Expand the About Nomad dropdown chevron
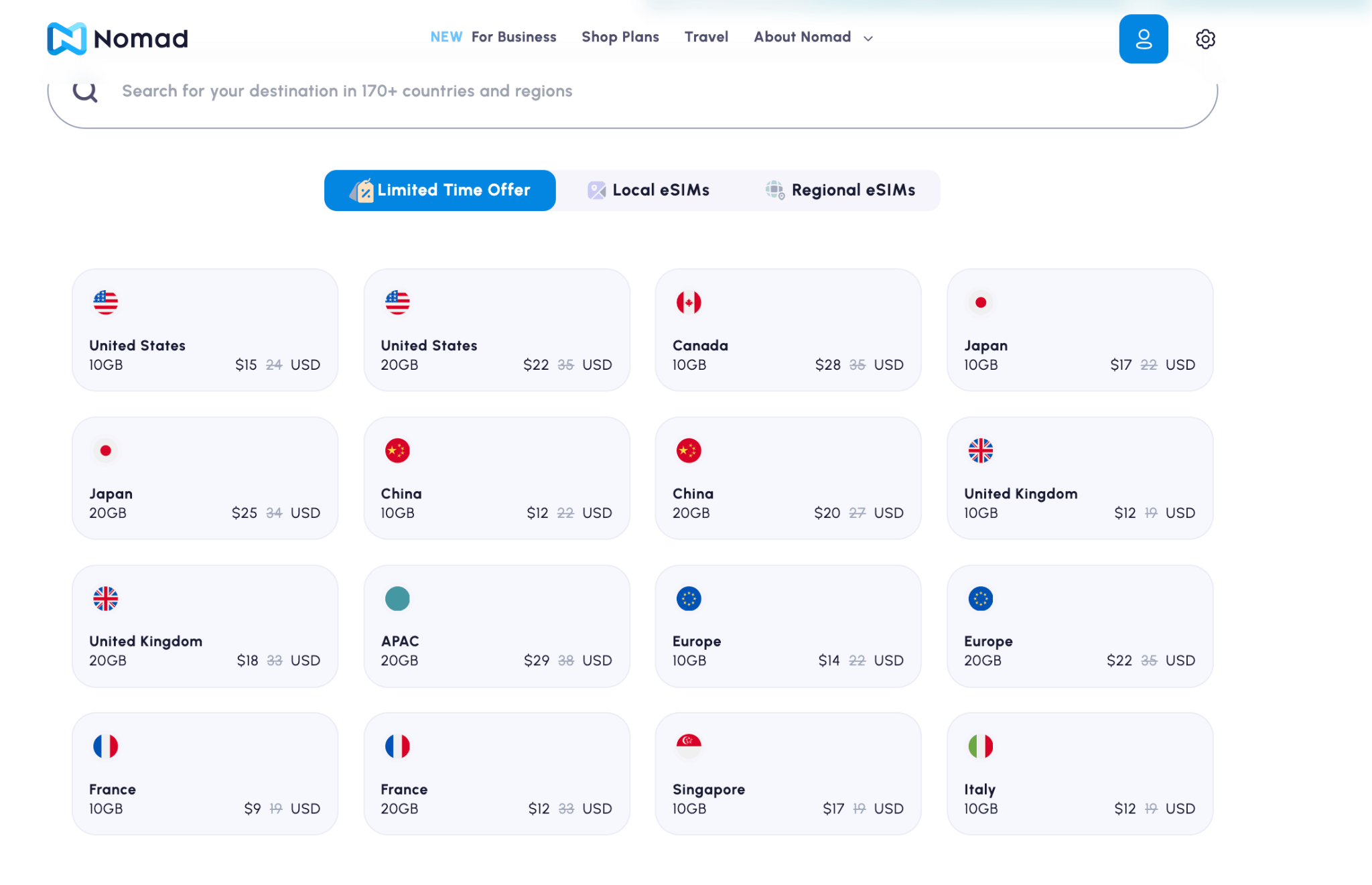This screenshot has height=885, width=1372. (x=868, y=39)
